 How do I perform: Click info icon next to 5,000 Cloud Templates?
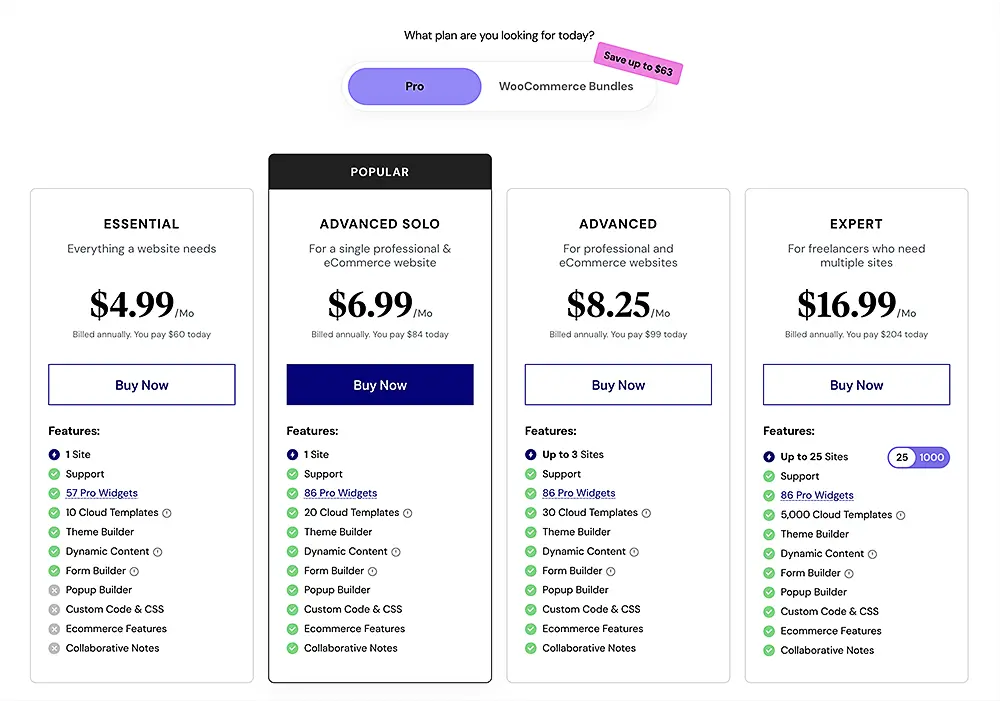pos(900,515)
